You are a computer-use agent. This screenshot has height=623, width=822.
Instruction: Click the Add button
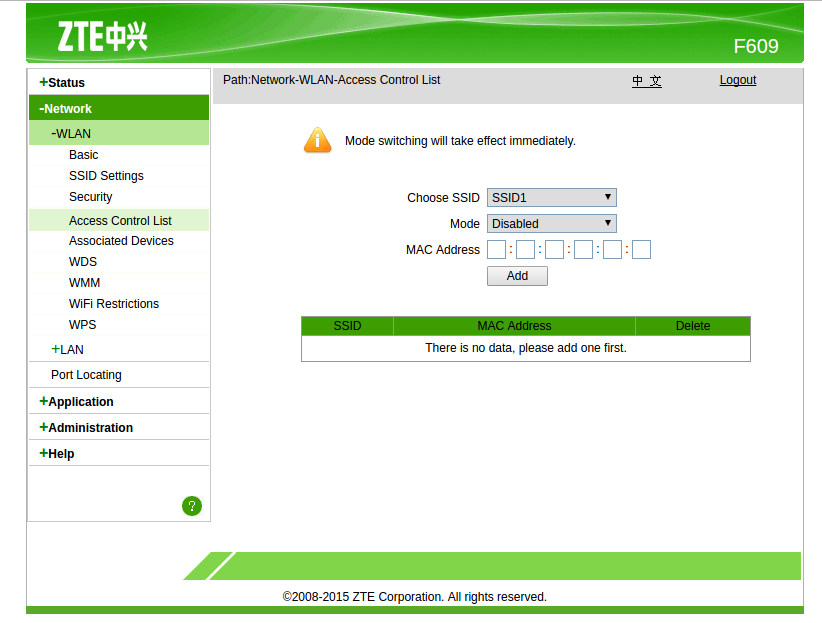click(517, 276)
